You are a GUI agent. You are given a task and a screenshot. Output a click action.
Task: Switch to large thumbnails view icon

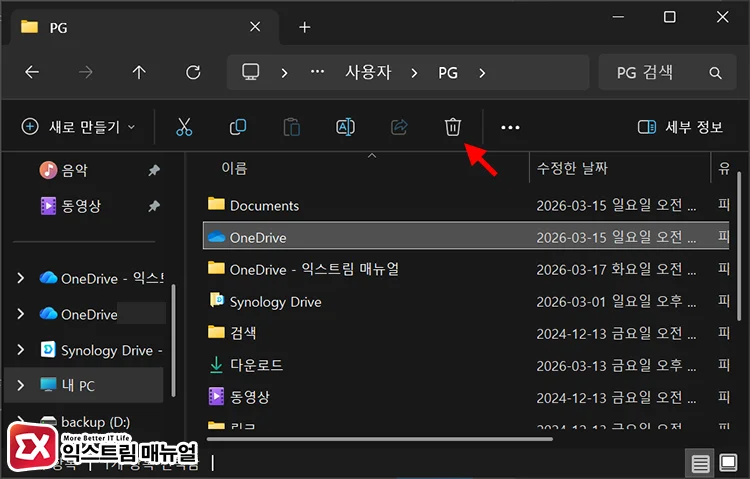728,463
